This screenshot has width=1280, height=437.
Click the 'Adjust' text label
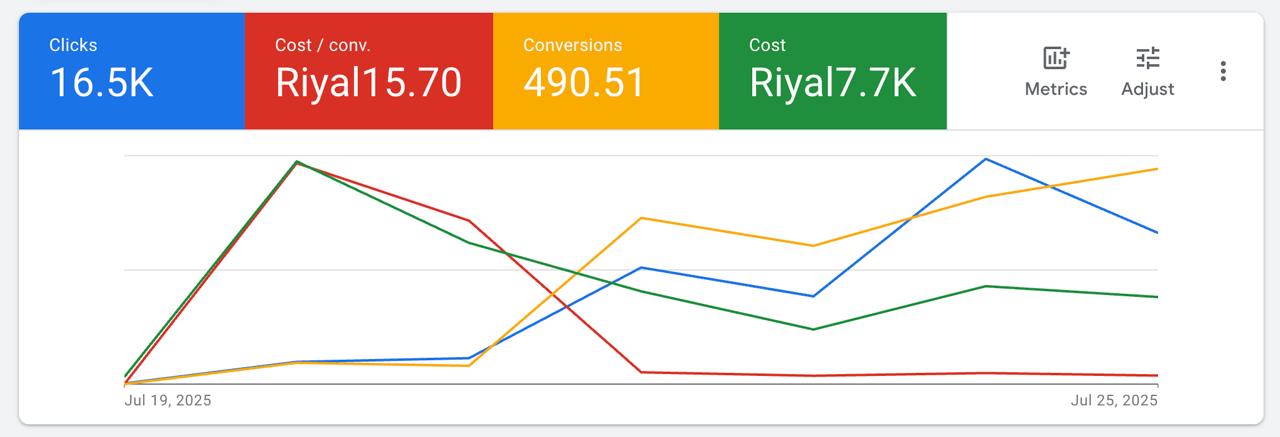(x=1147, y=89)
